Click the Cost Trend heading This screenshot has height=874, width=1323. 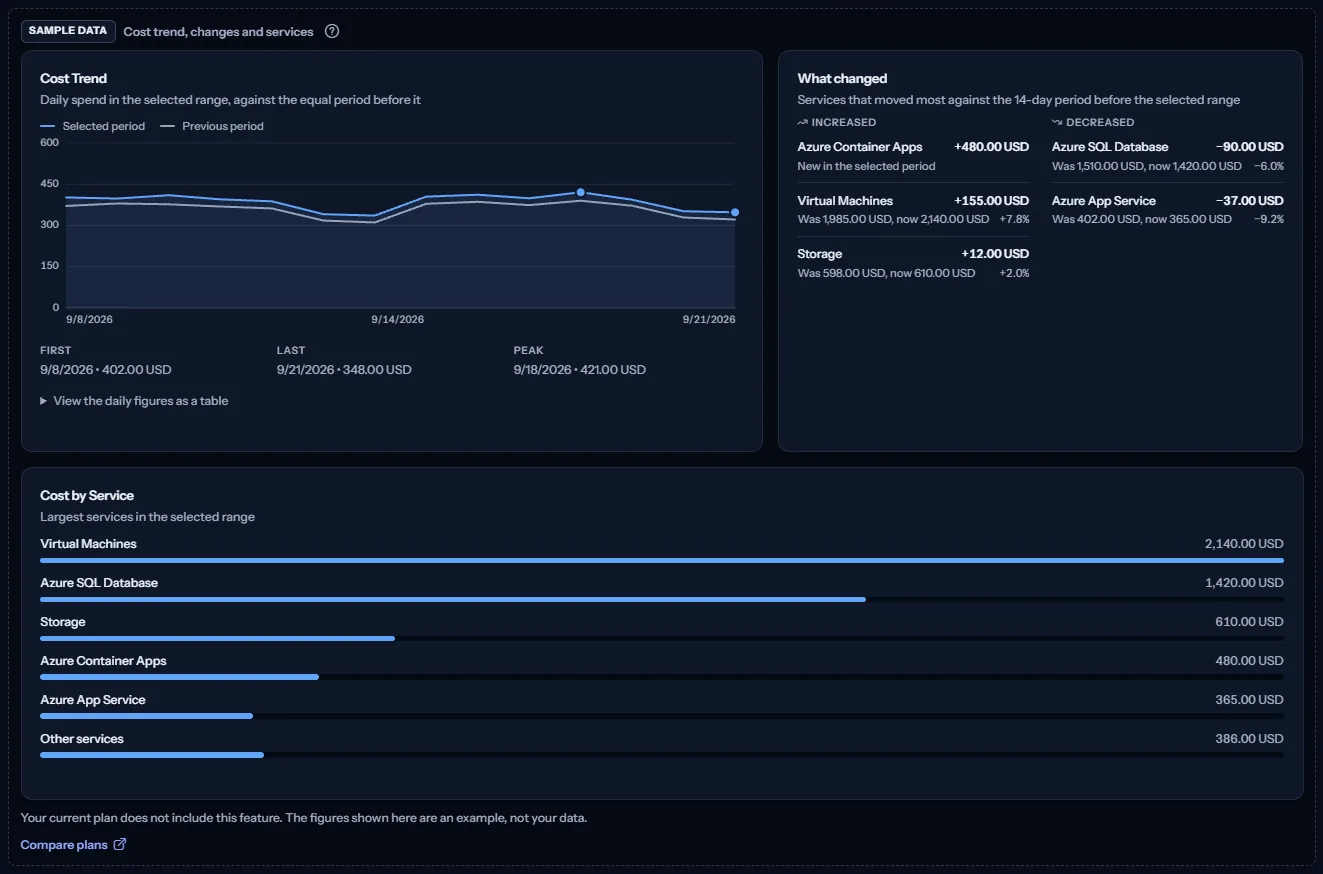coord(73,78)
